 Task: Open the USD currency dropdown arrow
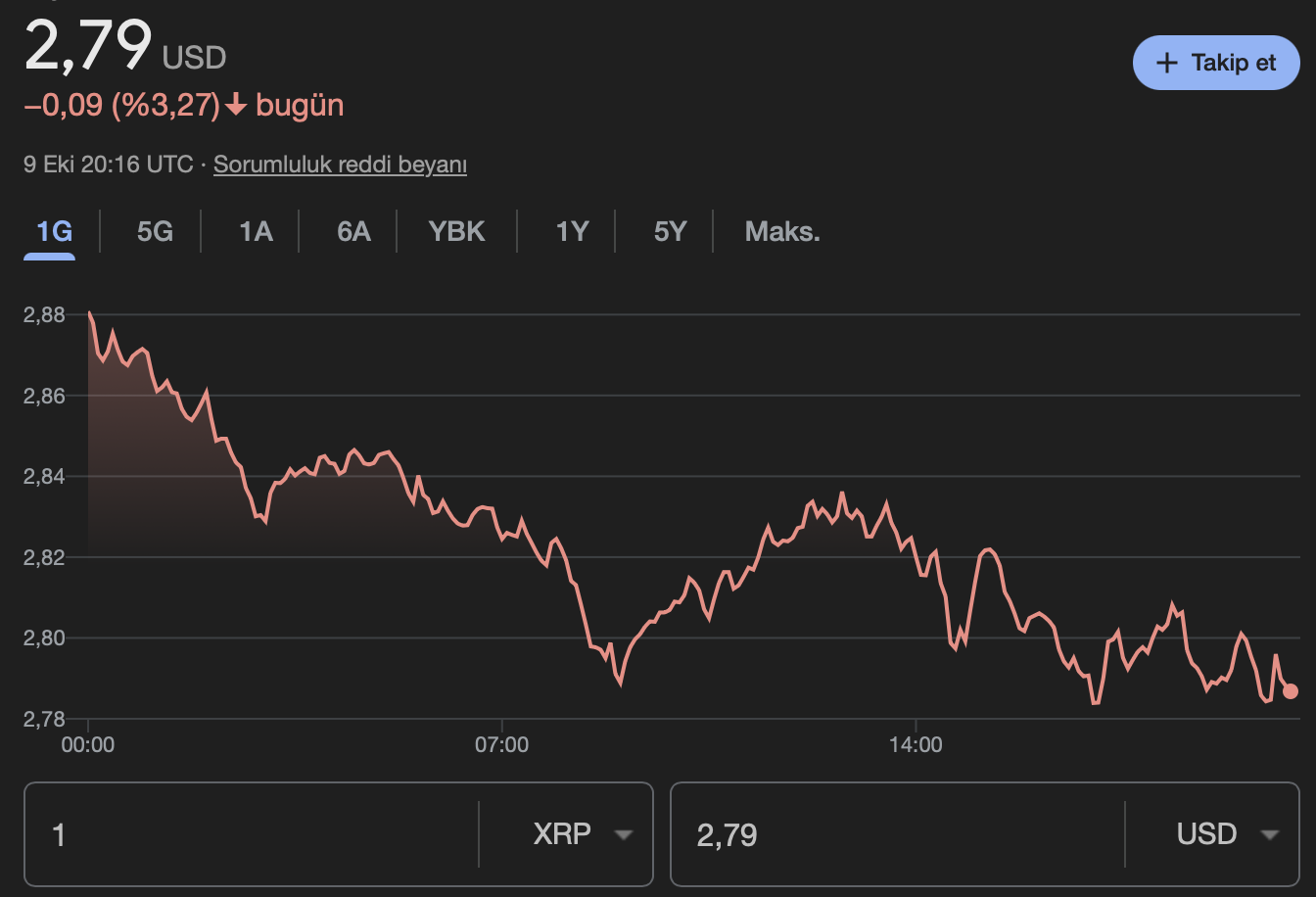click(1270, 834)
